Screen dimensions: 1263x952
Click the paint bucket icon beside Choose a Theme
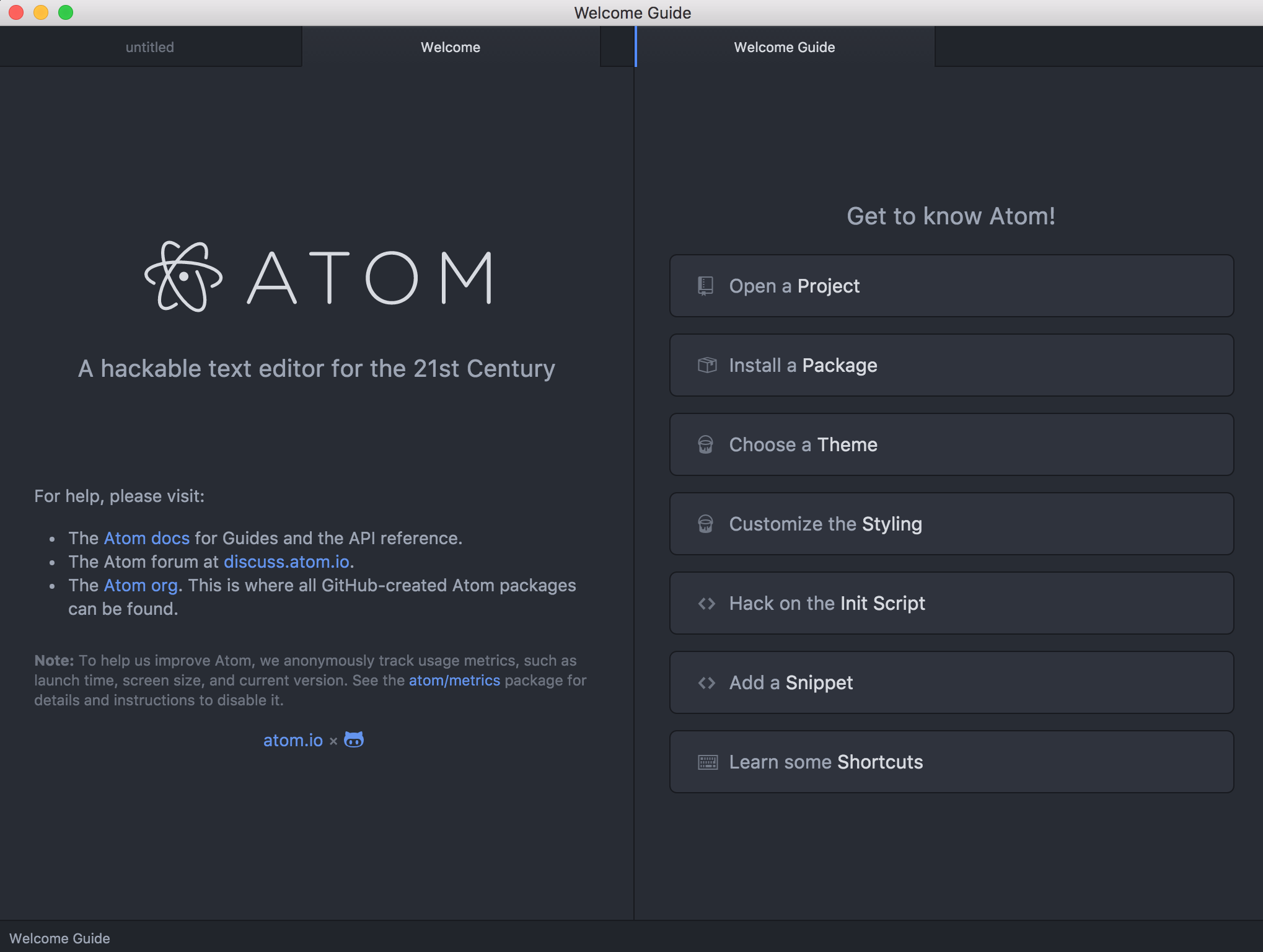[705, 445]
